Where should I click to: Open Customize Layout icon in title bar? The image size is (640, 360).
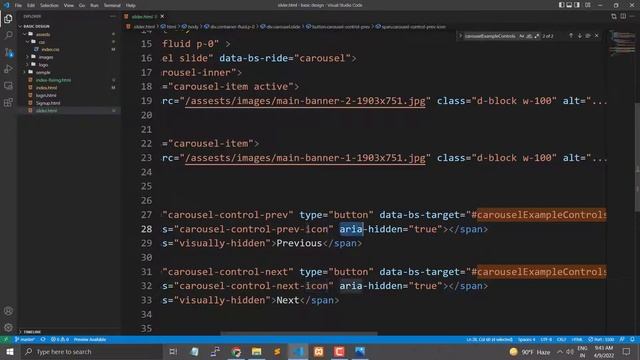coord(587,5)
